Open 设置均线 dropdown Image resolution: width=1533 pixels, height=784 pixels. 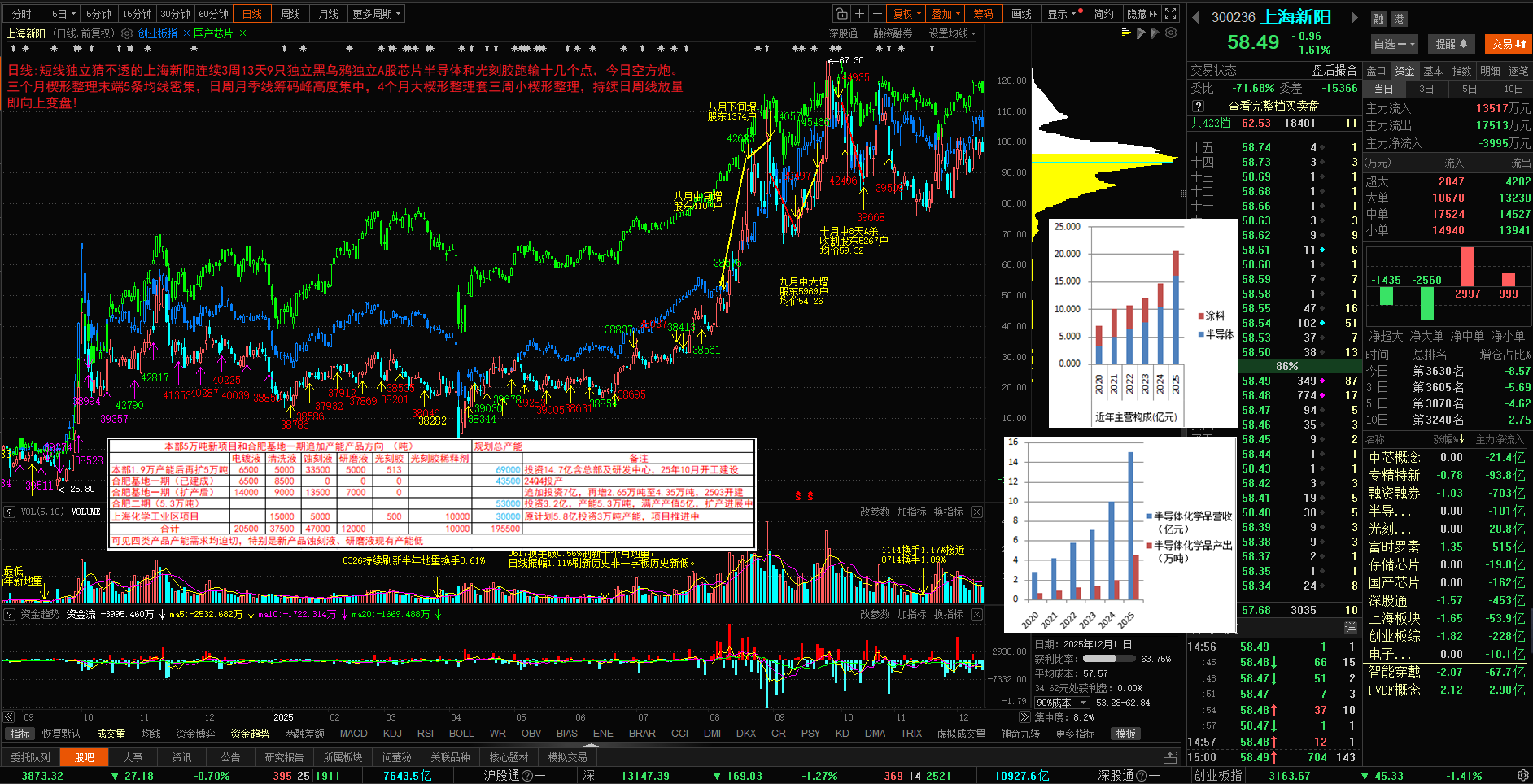952,33
